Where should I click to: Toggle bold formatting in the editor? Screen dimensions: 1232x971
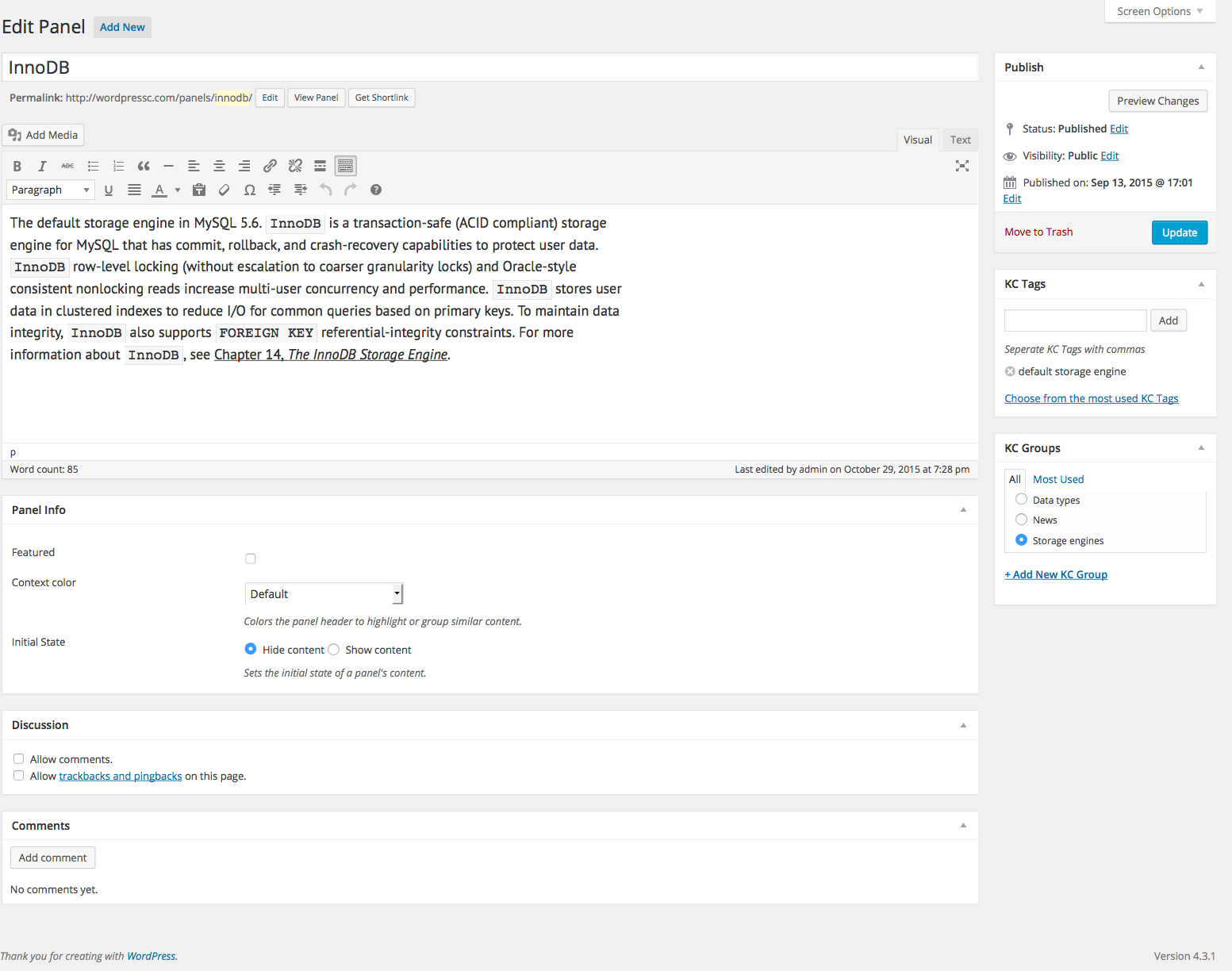tap(17, 166)
